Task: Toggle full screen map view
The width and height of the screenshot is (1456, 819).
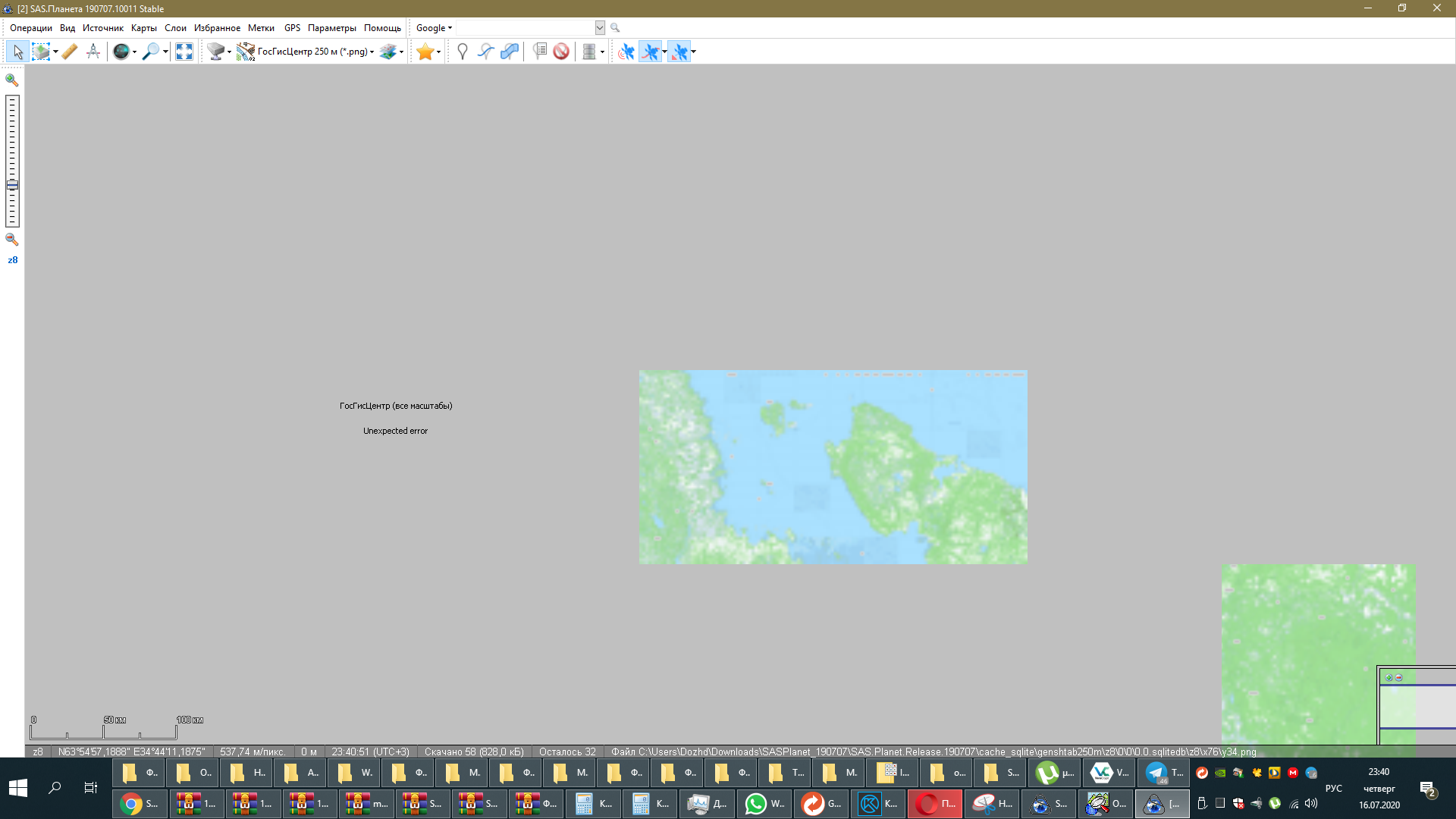Action: click(x=184, y=52)
